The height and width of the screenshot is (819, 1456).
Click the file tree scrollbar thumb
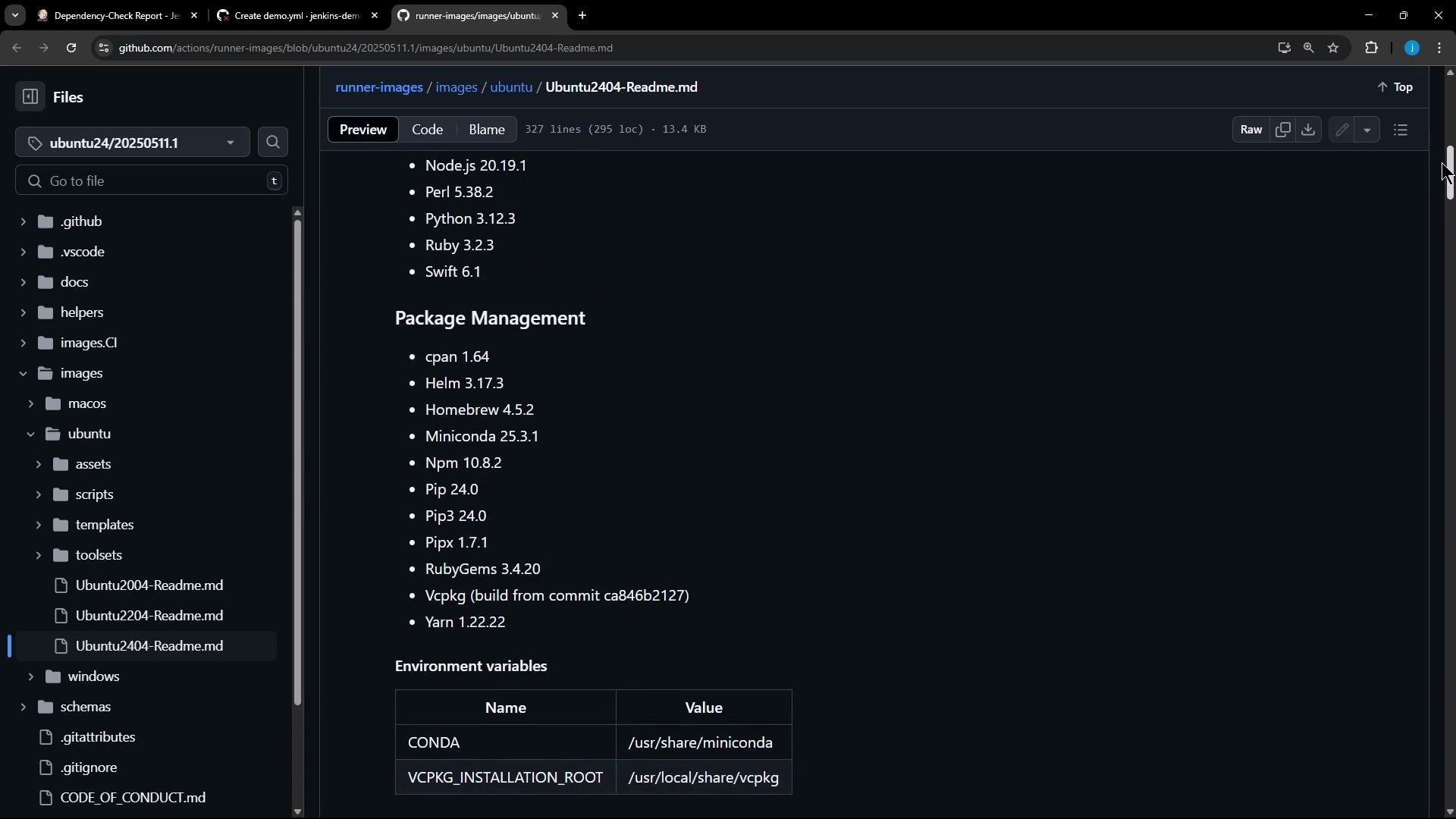pos(297,463)
